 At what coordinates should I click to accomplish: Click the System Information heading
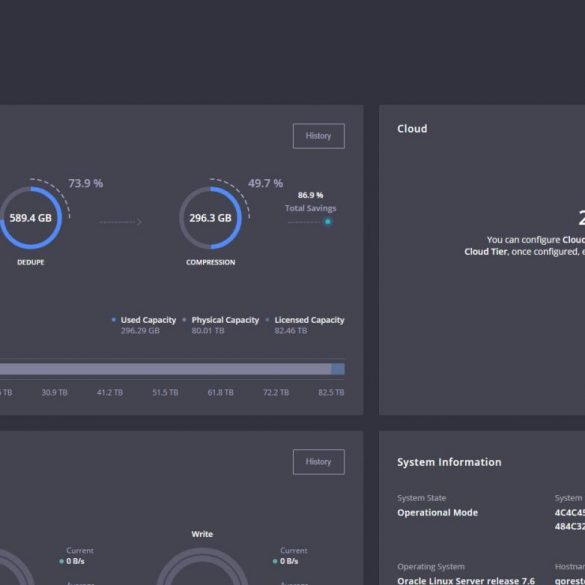click(x=449, y=462)
